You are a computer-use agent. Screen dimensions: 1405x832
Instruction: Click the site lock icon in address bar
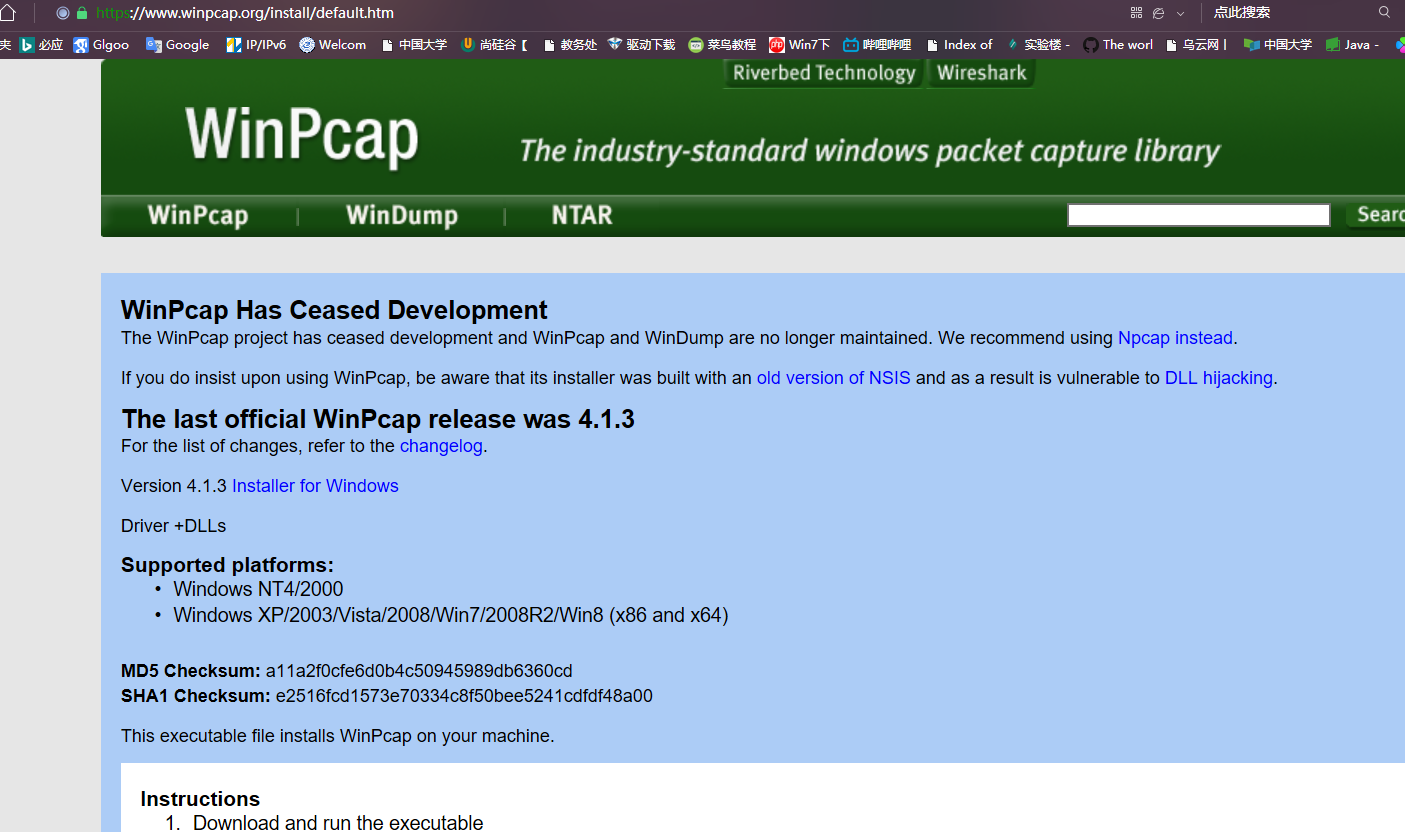point(80,13)
